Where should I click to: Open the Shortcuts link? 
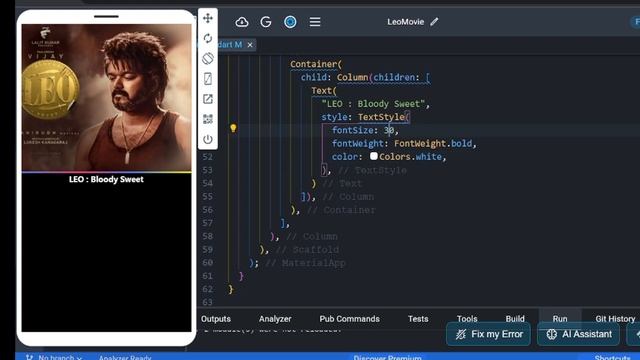tap(612, 357)
